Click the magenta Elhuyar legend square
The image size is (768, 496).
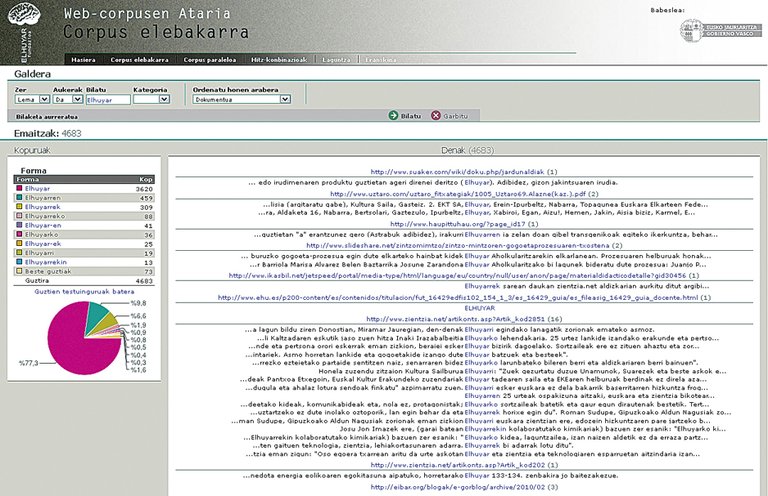(x=17, y=188)
